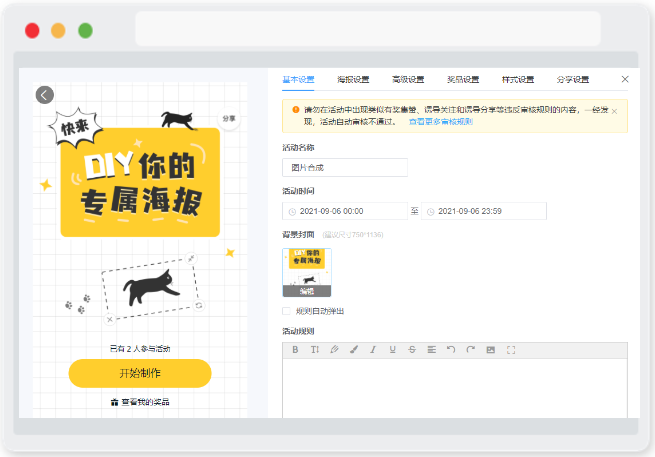Switch to 高级设置 tab
The height and width of the screenshot is (457, 655).
[408, 79]
